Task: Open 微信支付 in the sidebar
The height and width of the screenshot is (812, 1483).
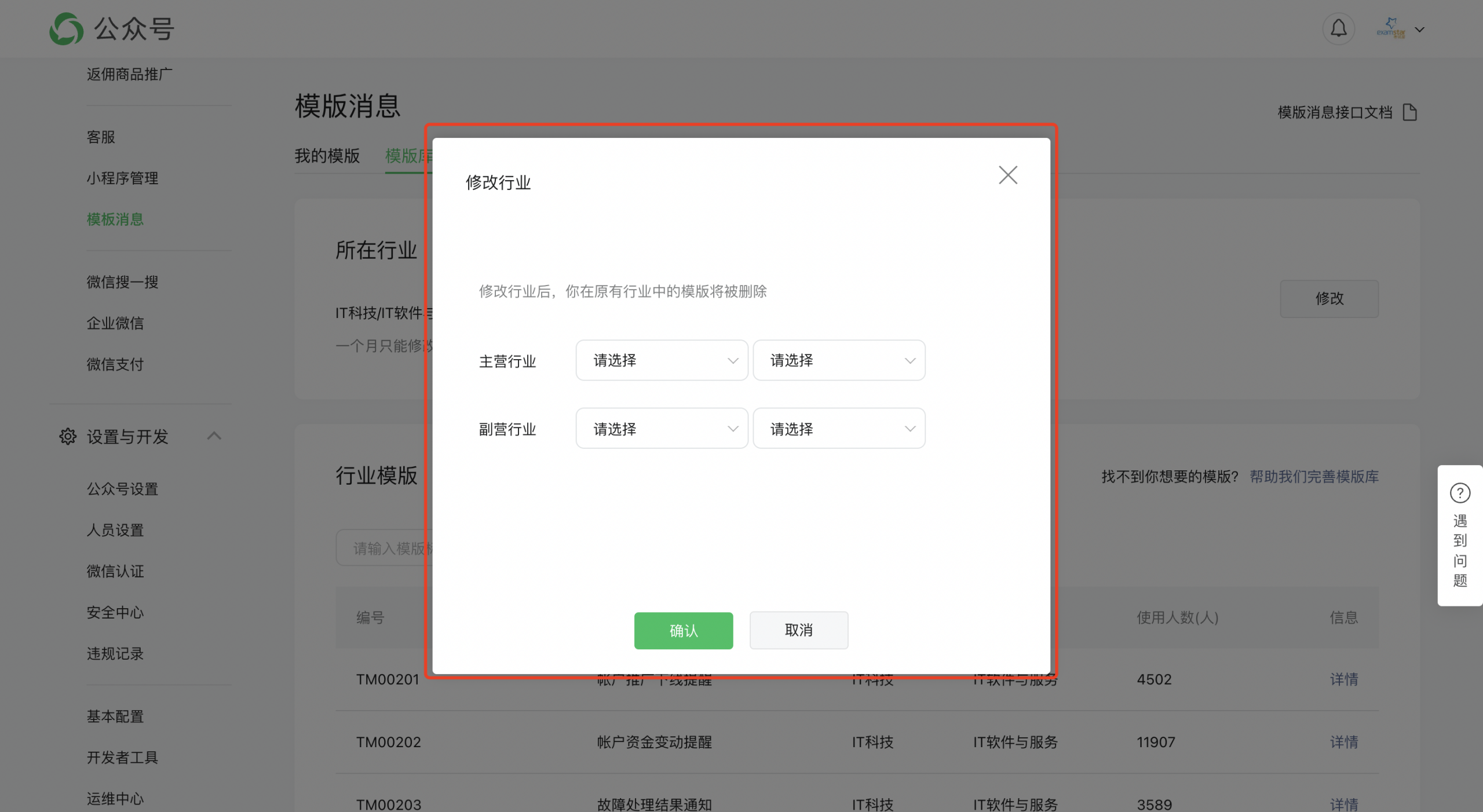Action: tap(115, 364)
